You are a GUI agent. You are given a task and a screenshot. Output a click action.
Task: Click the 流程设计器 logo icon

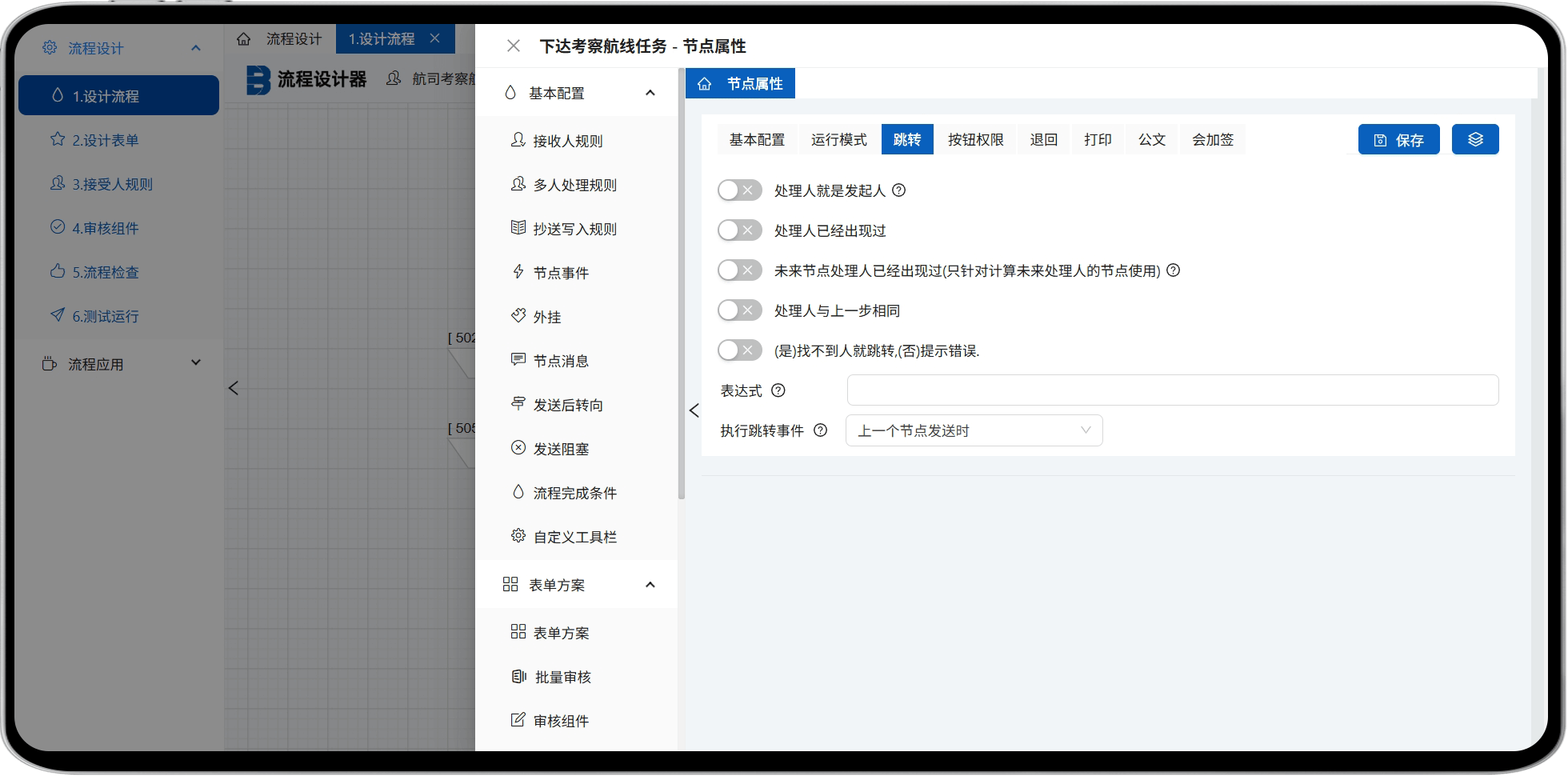click(258, 79)
